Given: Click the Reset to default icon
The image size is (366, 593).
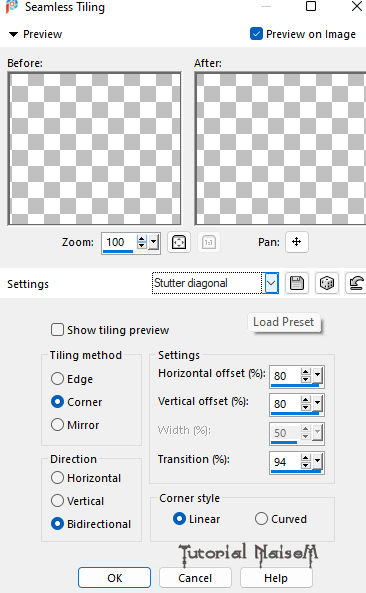Looking at the screenshot, I should 356,283.
